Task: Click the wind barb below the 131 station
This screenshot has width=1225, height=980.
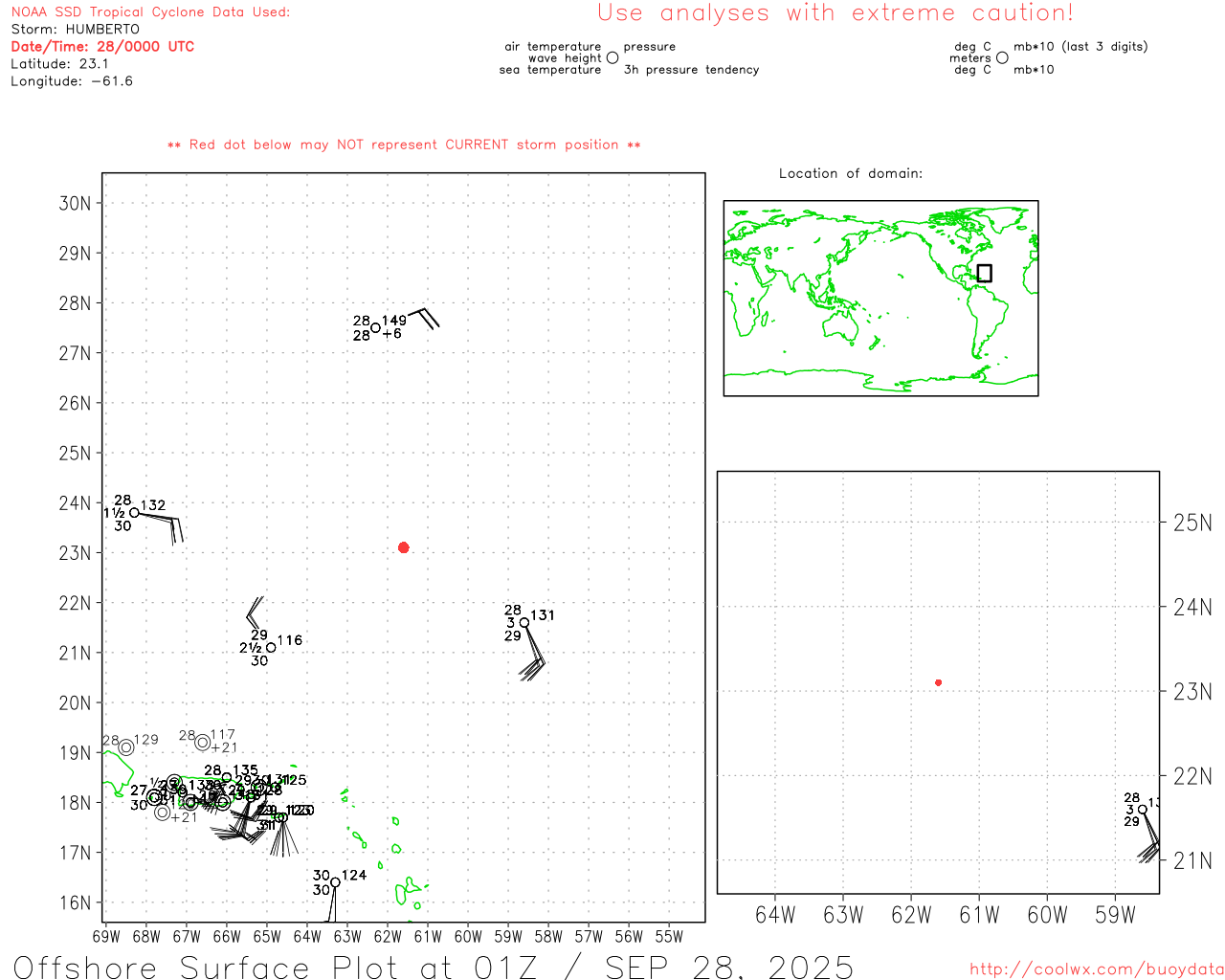Action: (534, 653)
